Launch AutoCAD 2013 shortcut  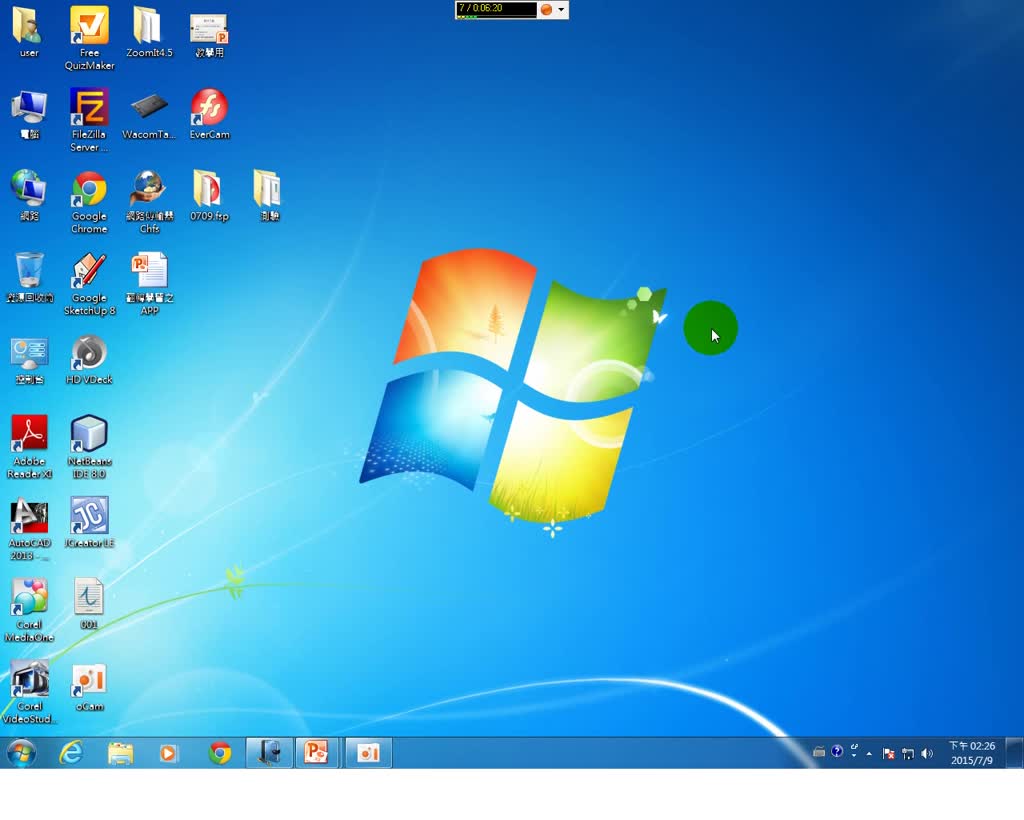[29, 529]
